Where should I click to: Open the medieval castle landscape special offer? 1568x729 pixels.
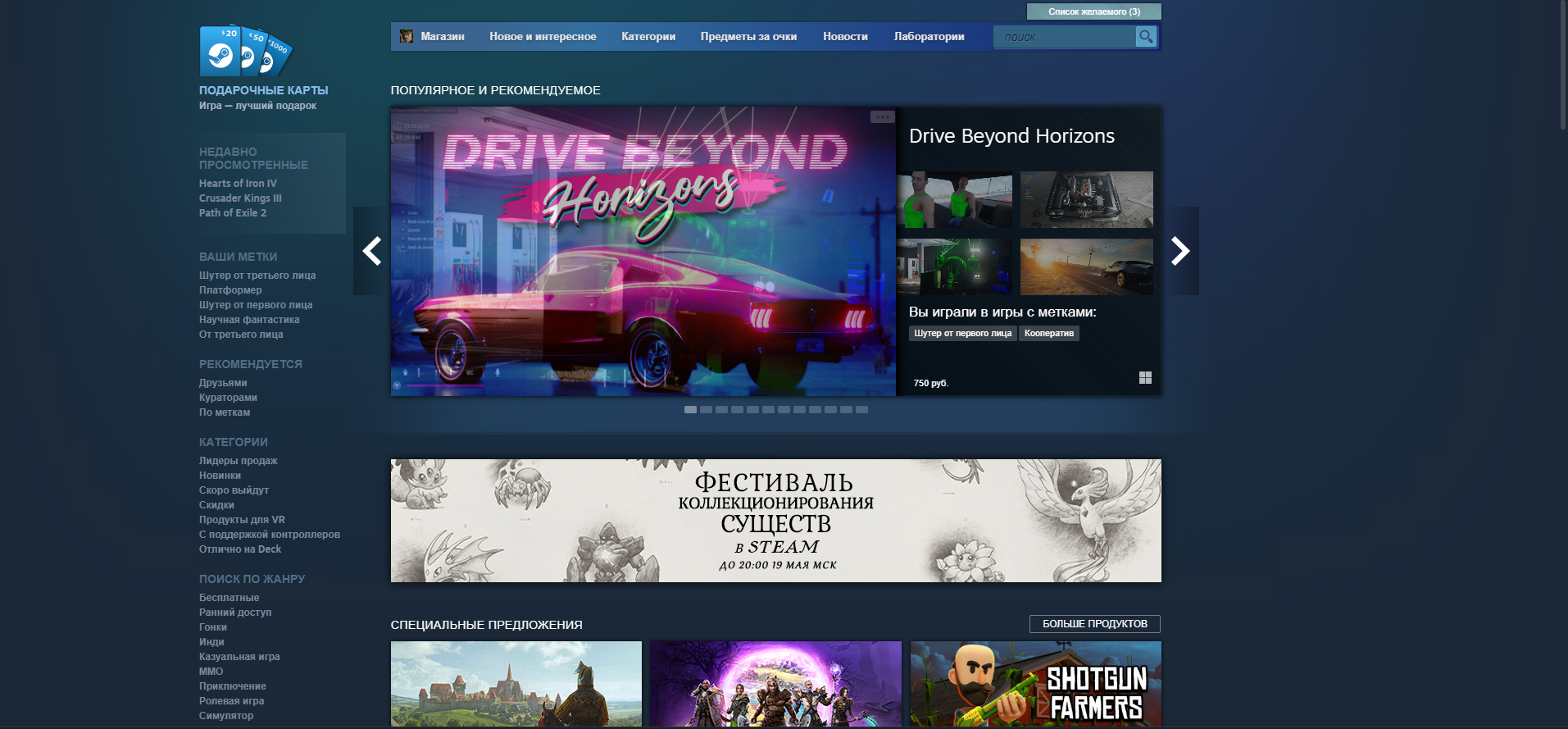point(516,684)
